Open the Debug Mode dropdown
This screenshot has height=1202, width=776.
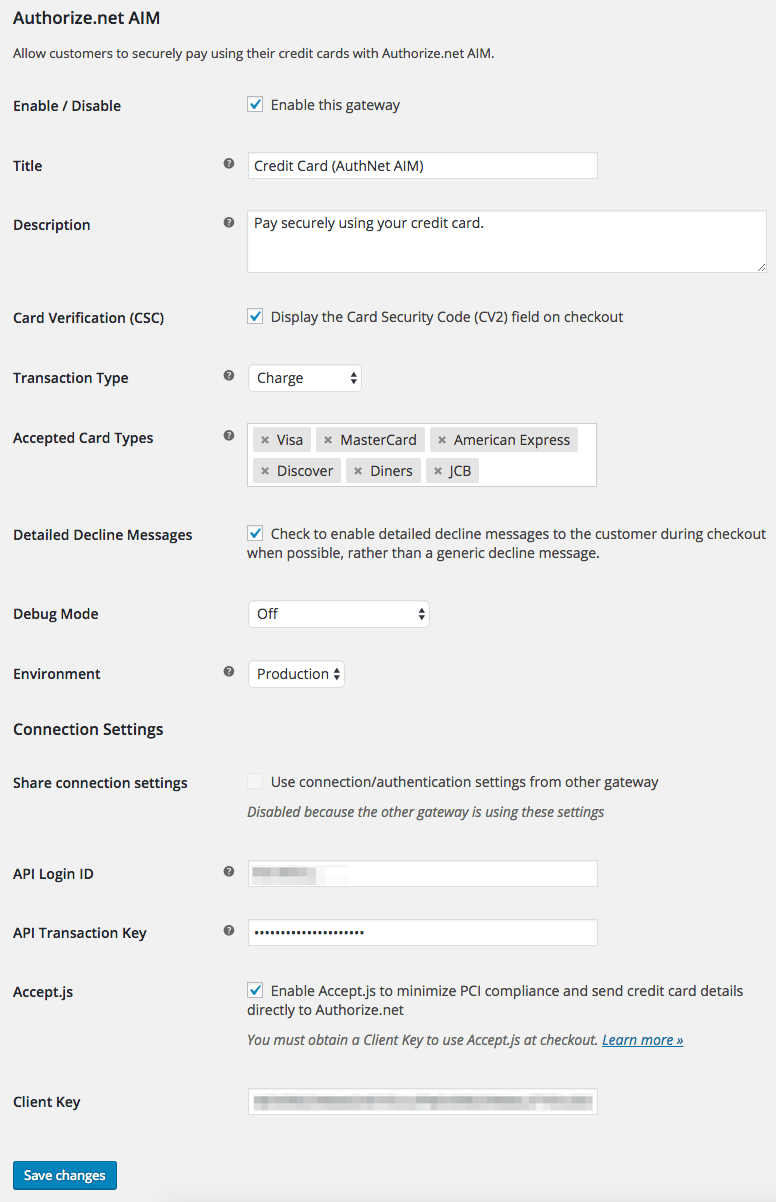click(x=339, y=613)
